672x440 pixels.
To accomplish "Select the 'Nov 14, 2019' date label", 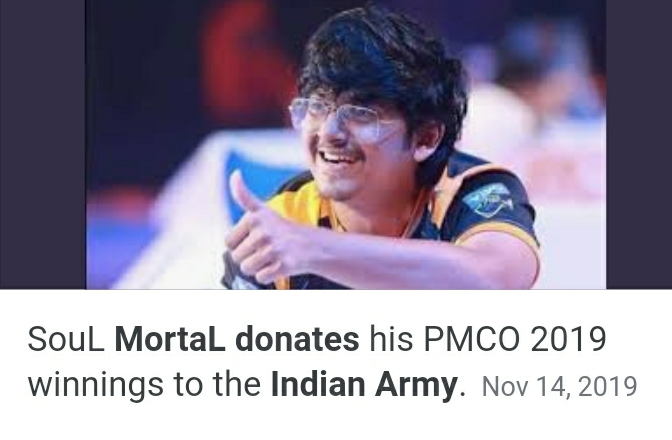I will click(559, 386).
